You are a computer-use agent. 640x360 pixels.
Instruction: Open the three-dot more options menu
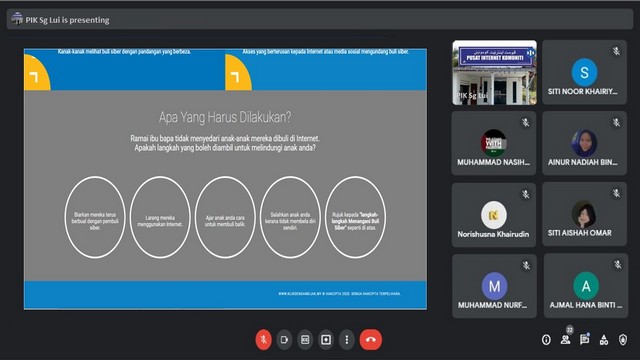pyautogui.click(x=347, y=340)
